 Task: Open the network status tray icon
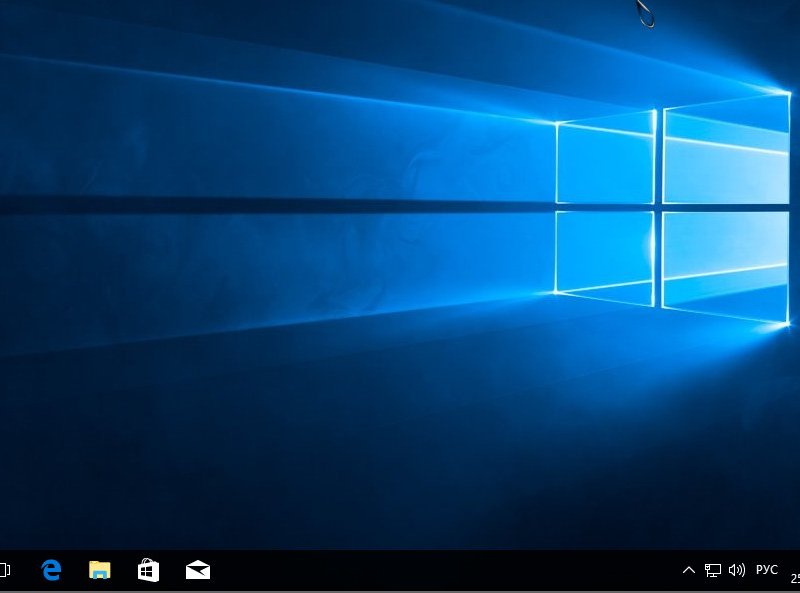713,570
